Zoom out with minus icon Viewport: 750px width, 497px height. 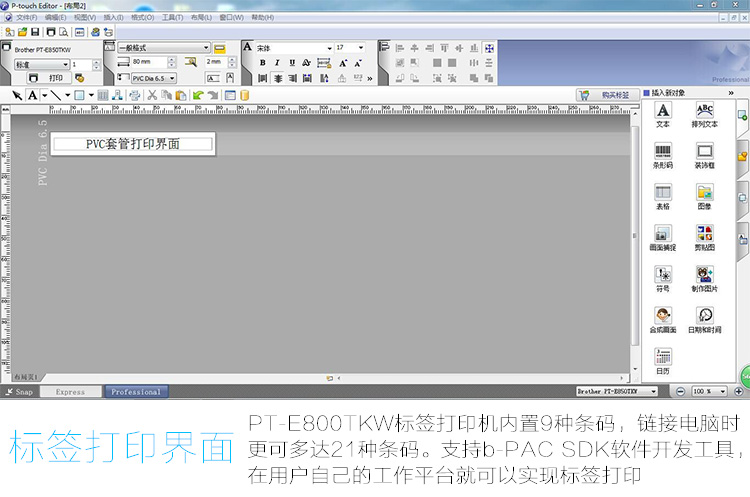pyautogui.click(x=680, y=391)
